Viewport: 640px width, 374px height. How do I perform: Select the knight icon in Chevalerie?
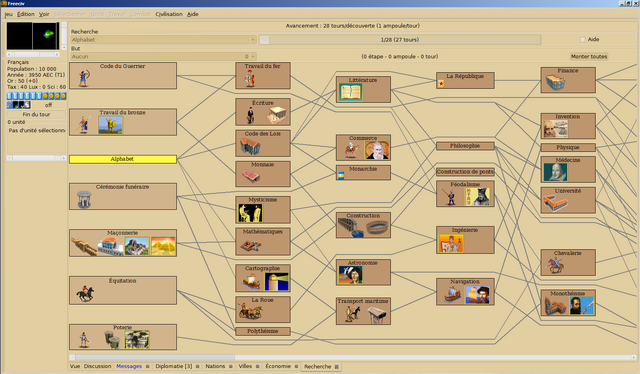[x=556, y=265]
